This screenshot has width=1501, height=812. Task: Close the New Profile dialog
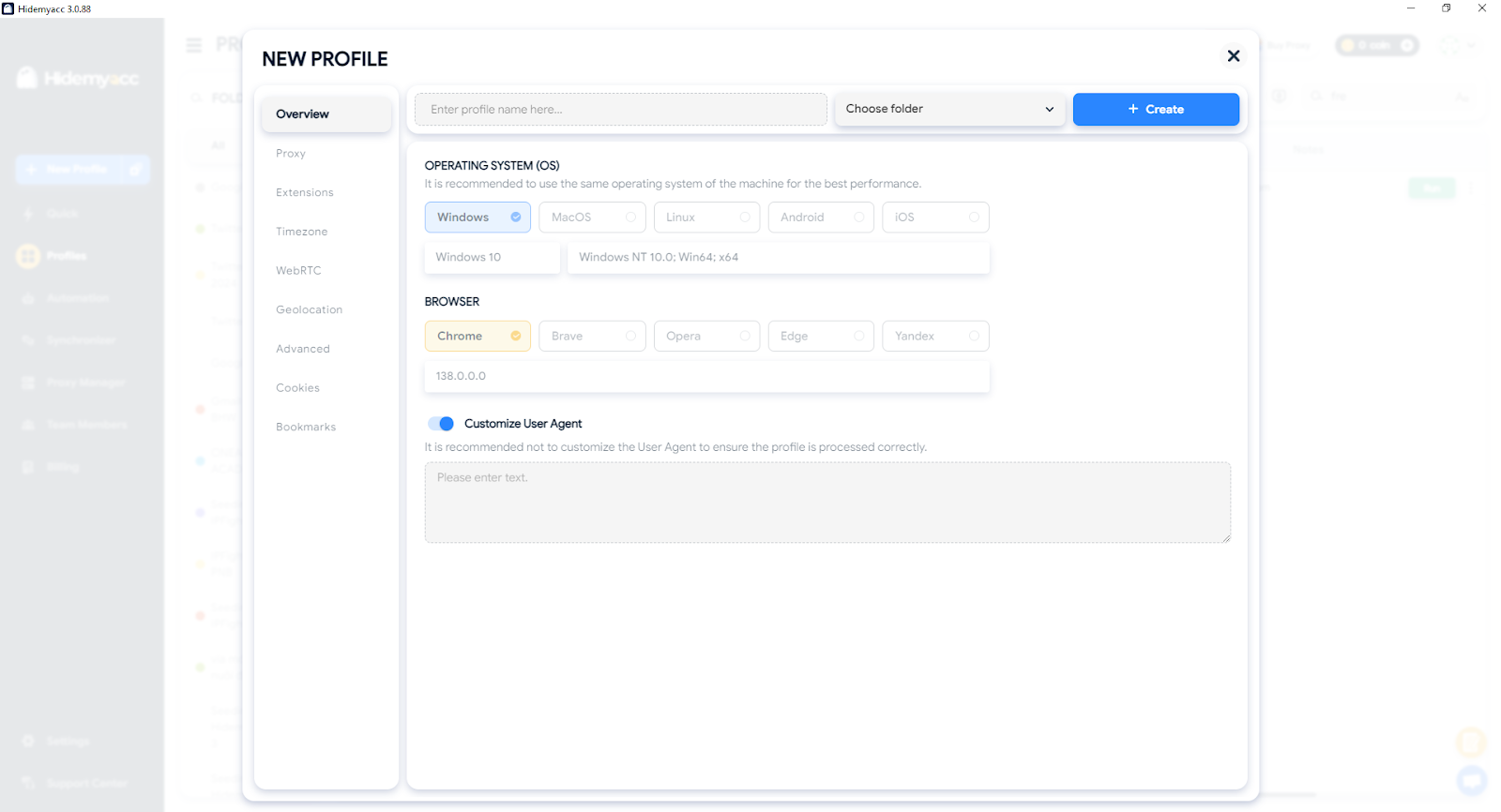[1234, 56]
